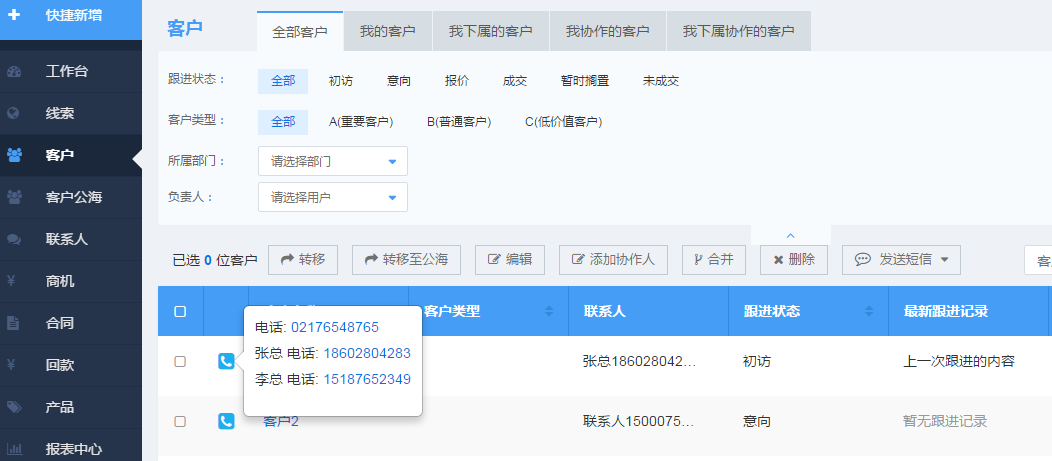Screen dimensions: 1052x461
Task: Sort by 客户类型 column arrows
Action: [549, 311]
